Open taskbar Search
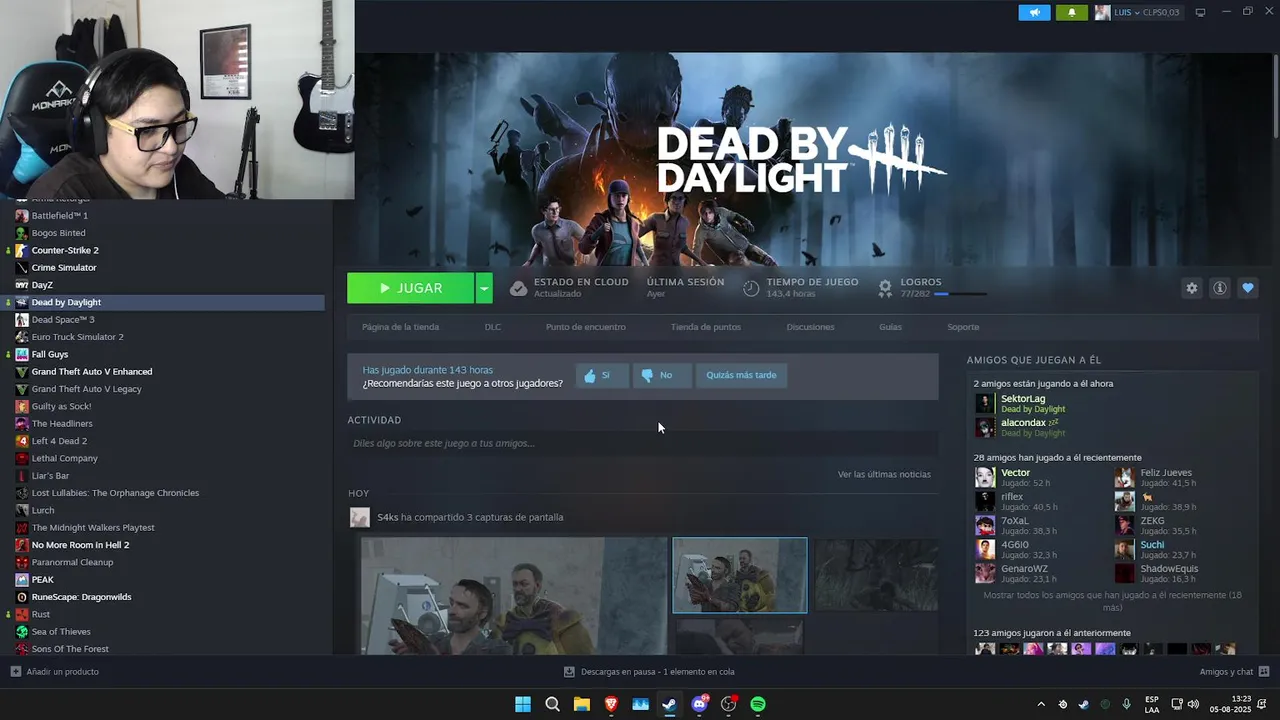Screen dimensions: 1280x720 [552, 704]
